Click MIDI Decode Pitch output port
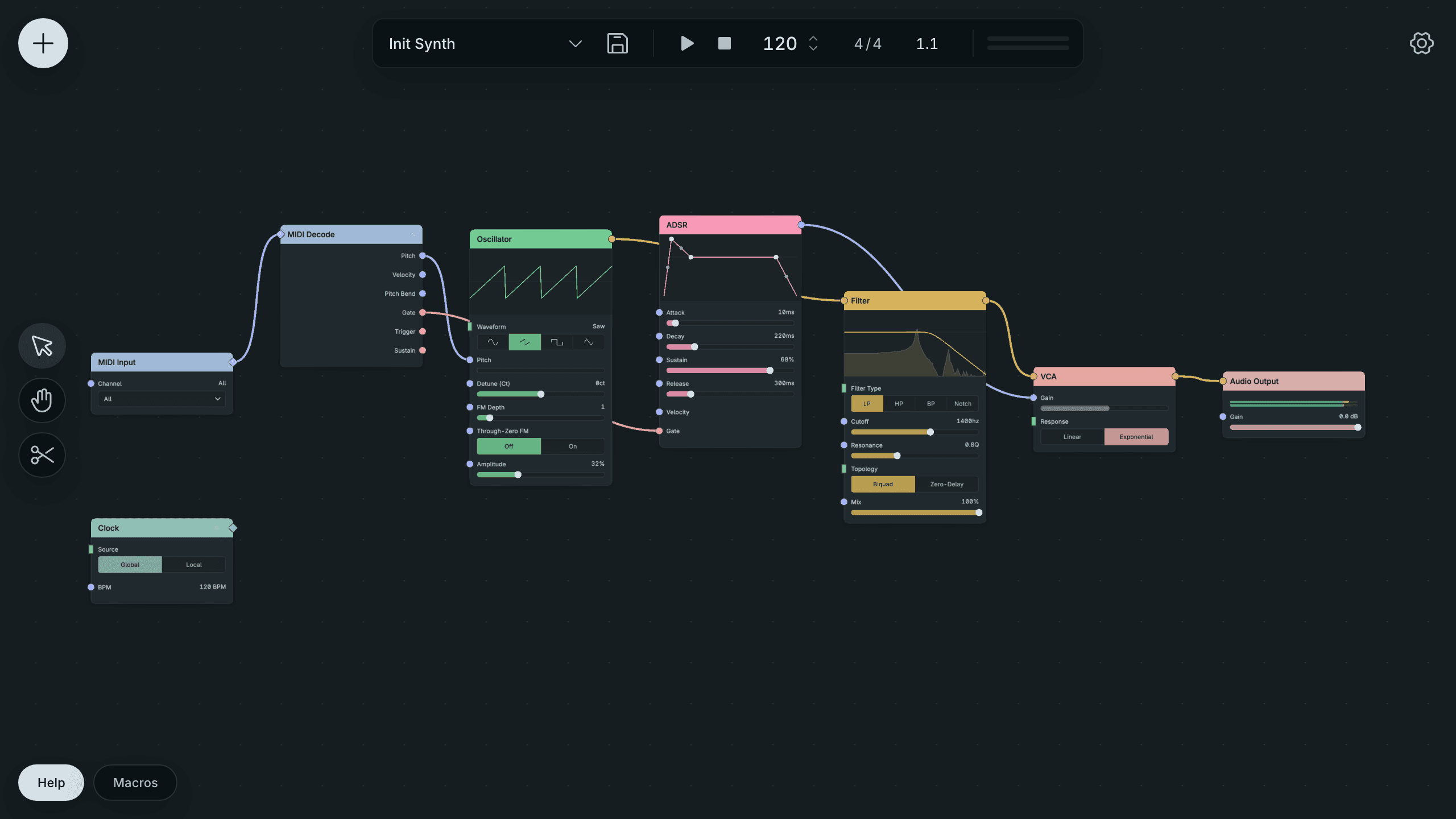The height and width of the screenshot is (819, 1456). [423, 256]
